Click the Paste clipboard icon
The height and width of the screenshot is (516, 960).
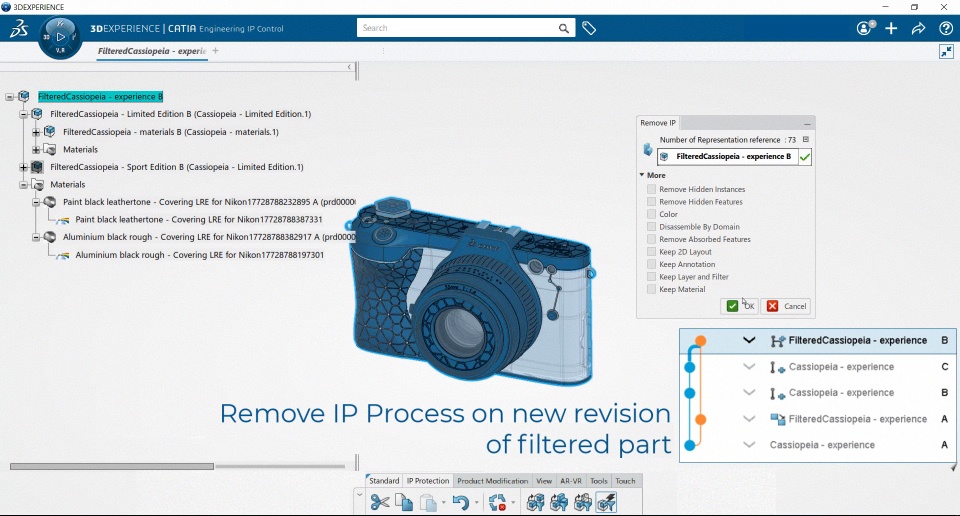click(x=429, y=503)
